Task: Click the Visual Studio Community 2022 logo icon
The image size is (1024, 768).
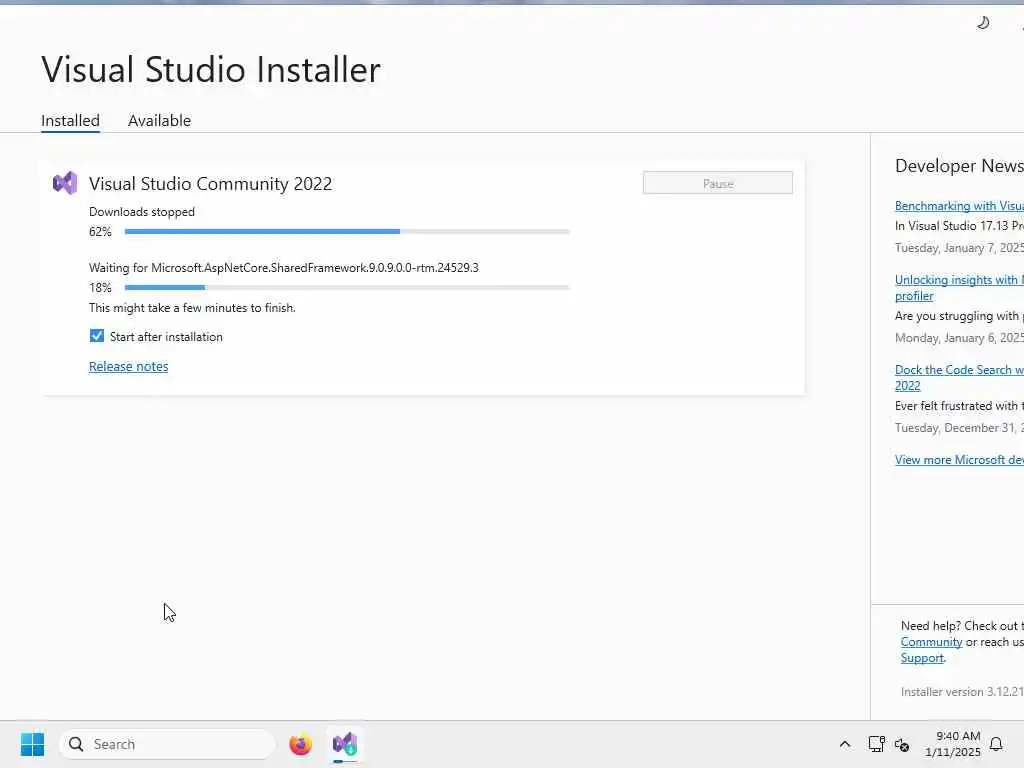Action: pyautogui.click(x=65, y=183)
